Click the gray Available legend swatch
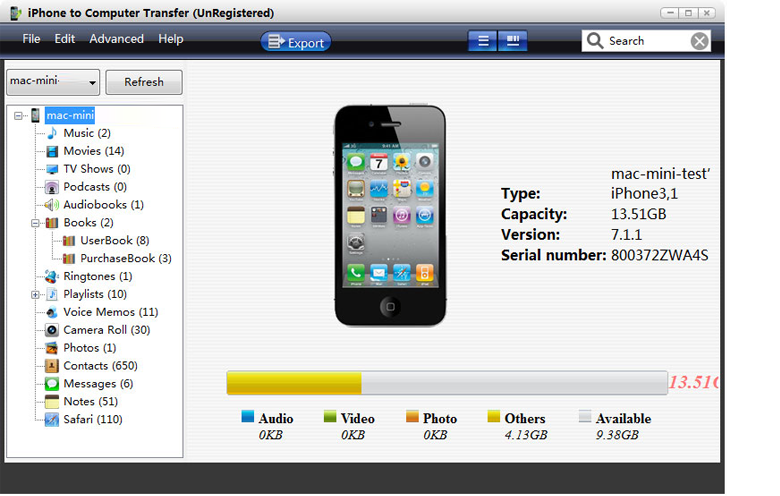 (x=585, y=416)
